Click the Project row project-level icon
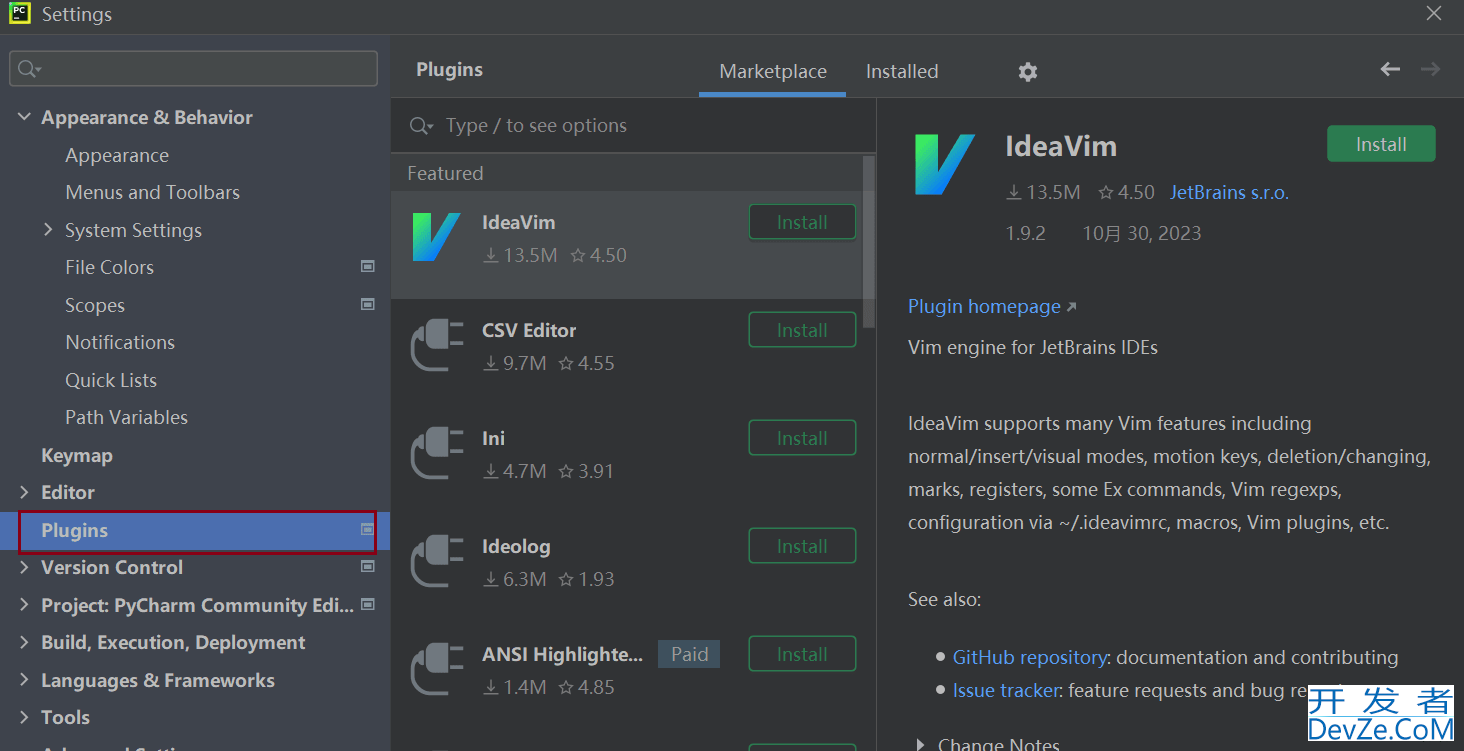Viewport: 1464px width, 751px height. point(367,604)
